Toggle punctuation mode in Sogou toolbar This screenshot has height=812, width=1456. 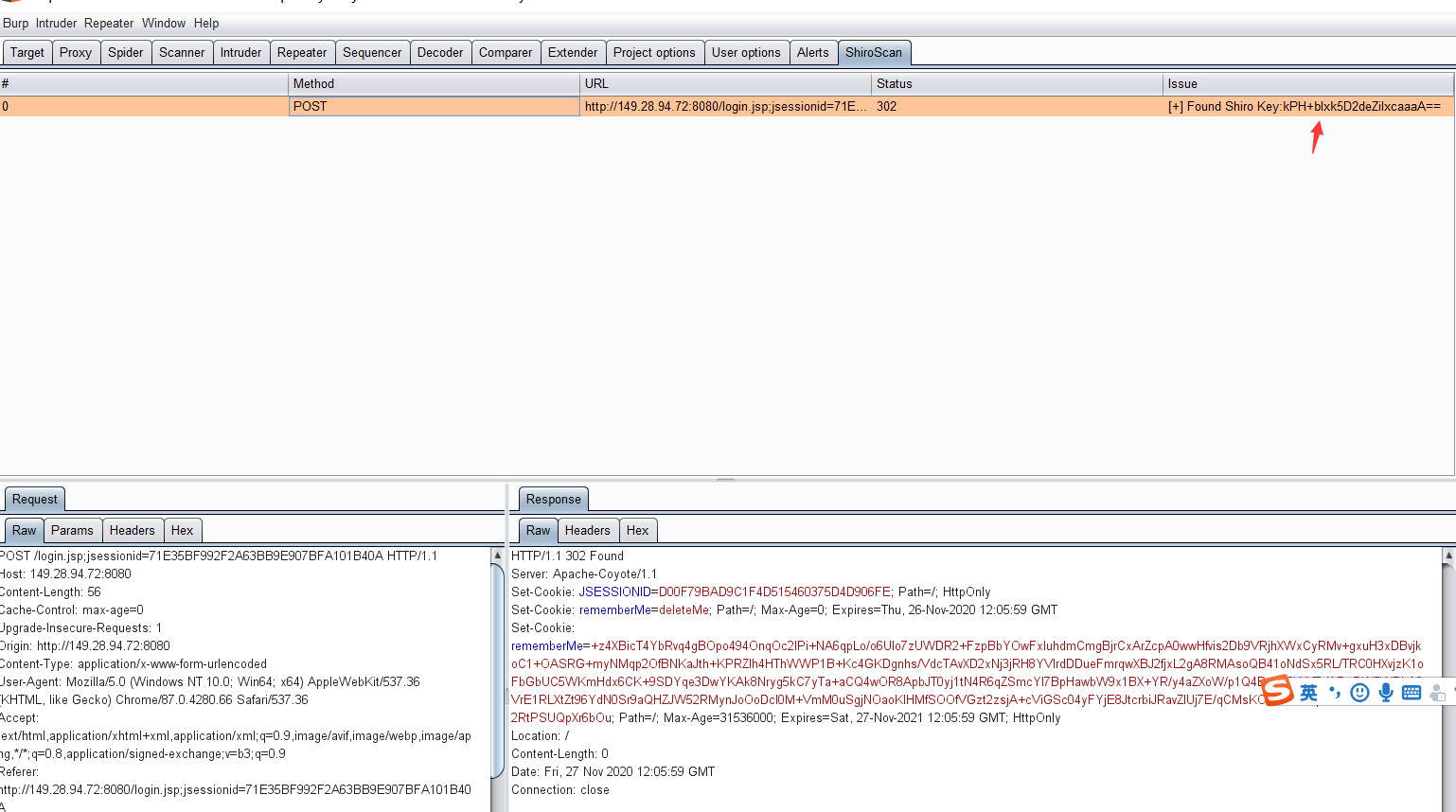[1335, 693]
